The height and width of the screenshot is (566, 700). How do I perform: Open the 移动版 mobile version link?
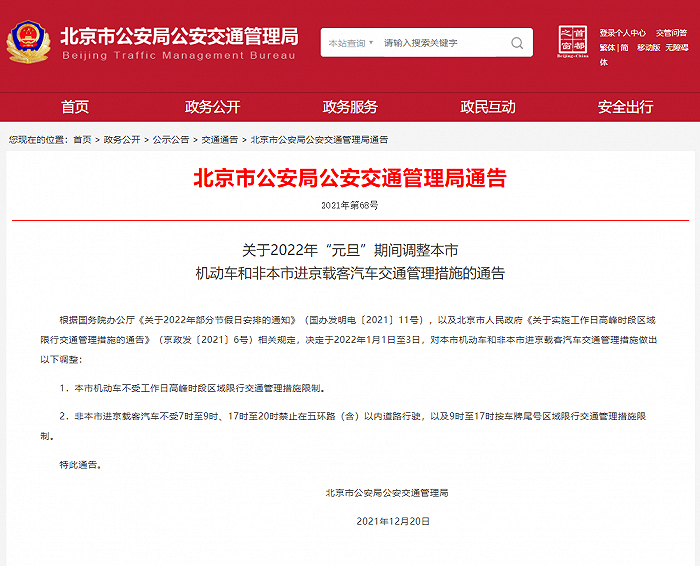coord(648,47)
